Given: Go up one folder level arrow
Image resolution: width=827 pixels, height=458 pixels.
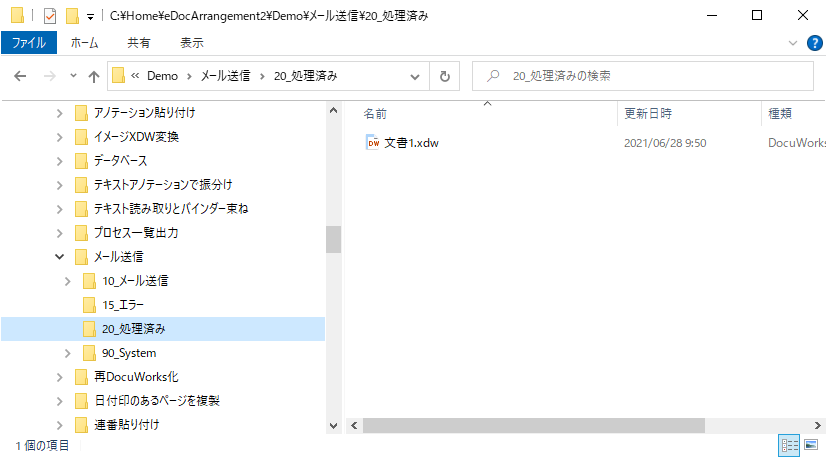Looking at the screenshot, I should (94, 77).
